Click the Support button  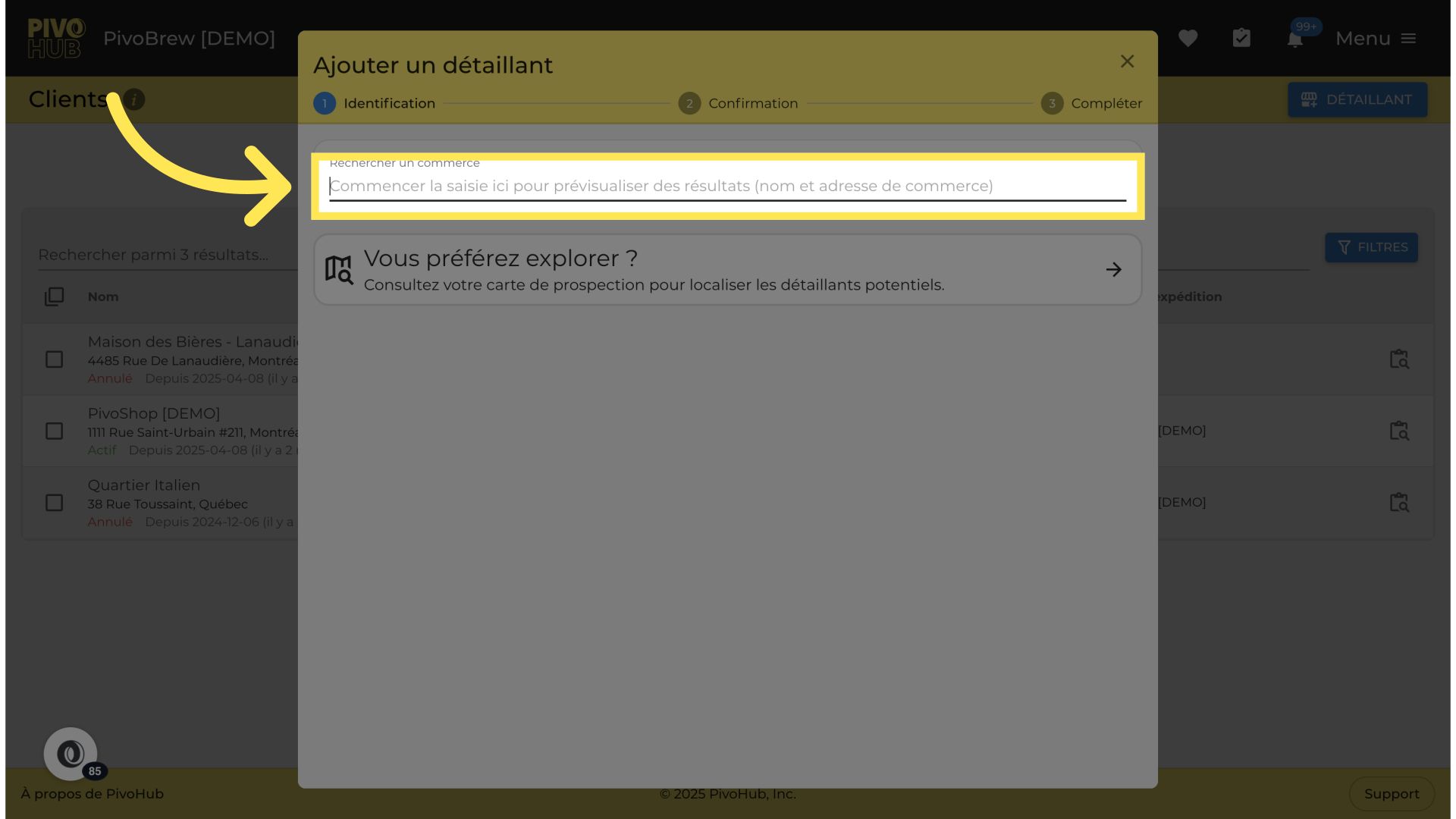coord(1392,794)
